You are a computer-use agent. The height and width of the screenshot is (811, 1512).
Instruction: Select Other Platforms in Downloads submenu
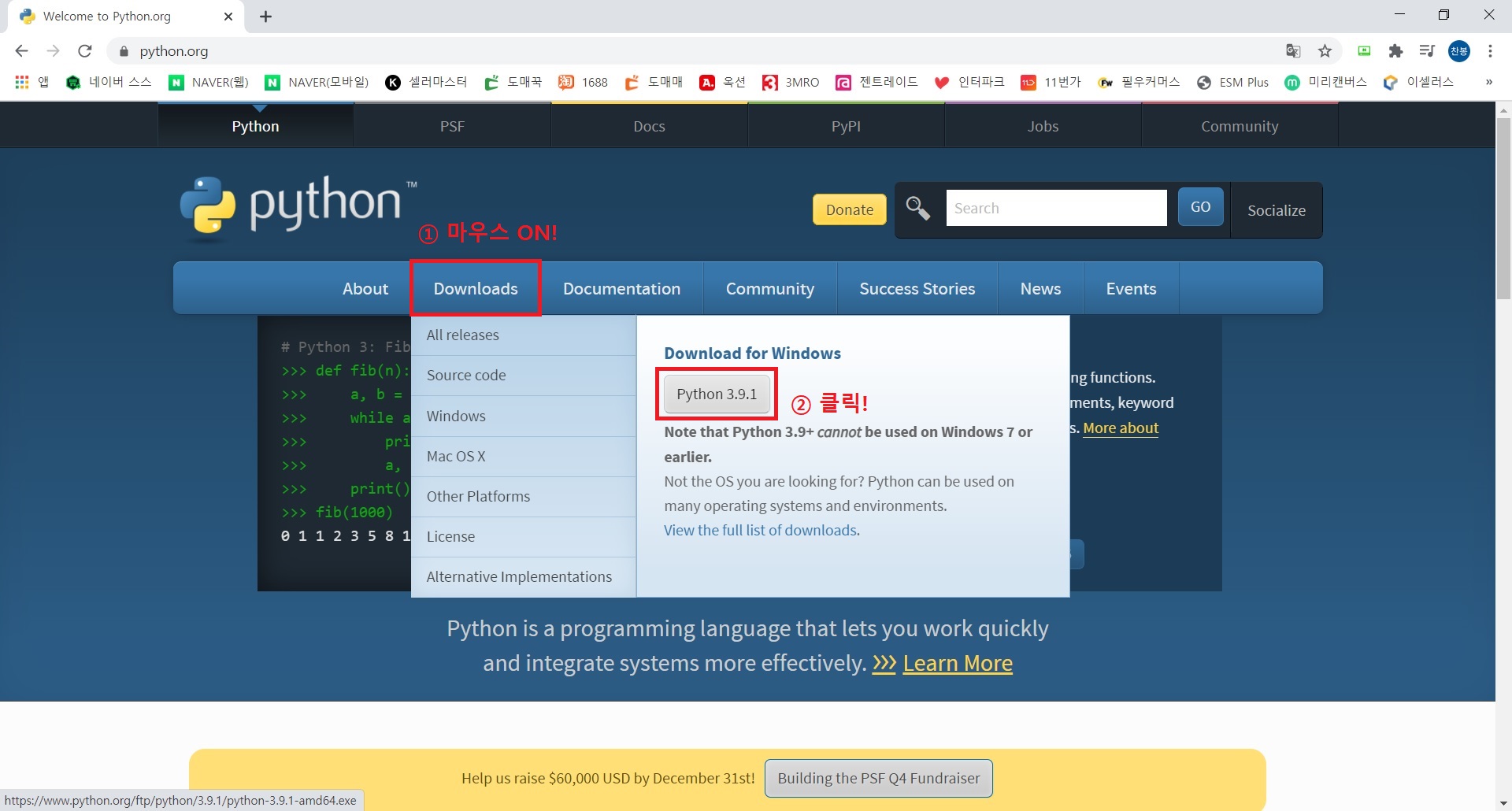click(x=524, y=497)
